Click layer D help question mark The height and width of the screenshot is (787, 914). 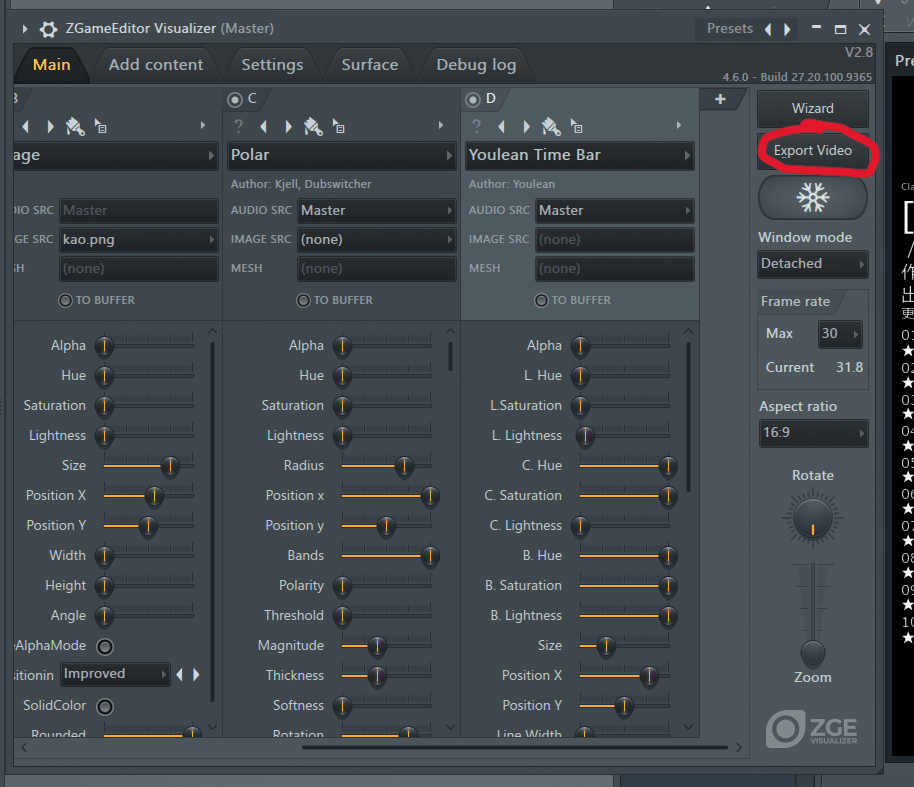coord(476,126)
